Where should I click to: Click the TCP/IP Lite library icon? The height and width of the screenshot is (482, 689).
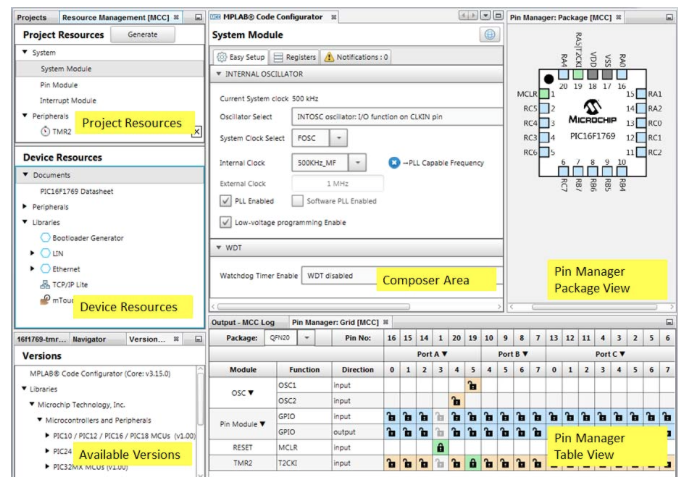pyautogui.click(x=45, y=284)
